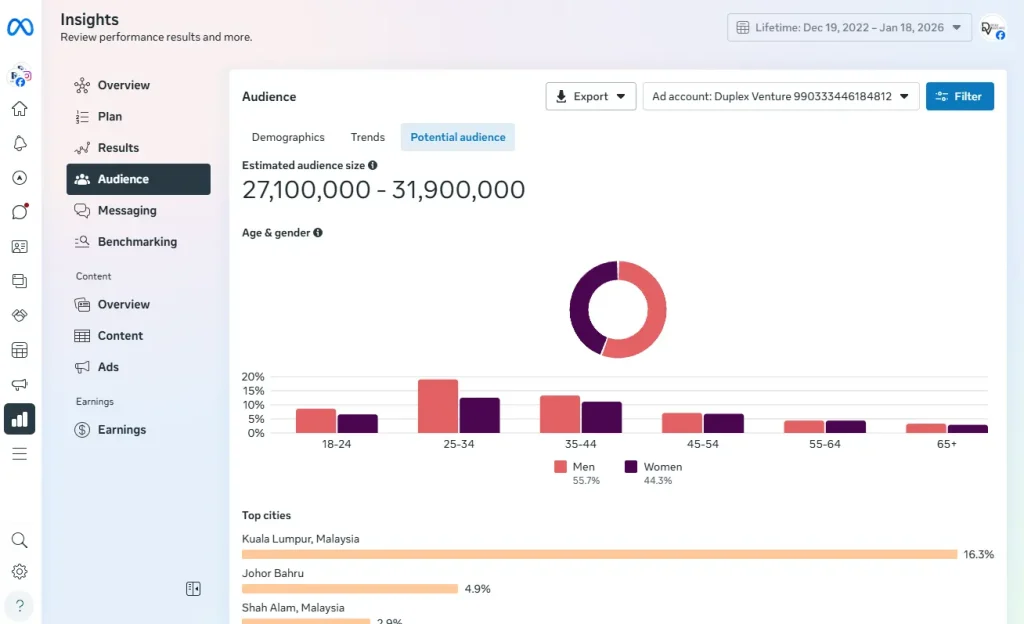Open the search magnifier icon
Viewport: 1024px width, 624px height.
[19, 539]
